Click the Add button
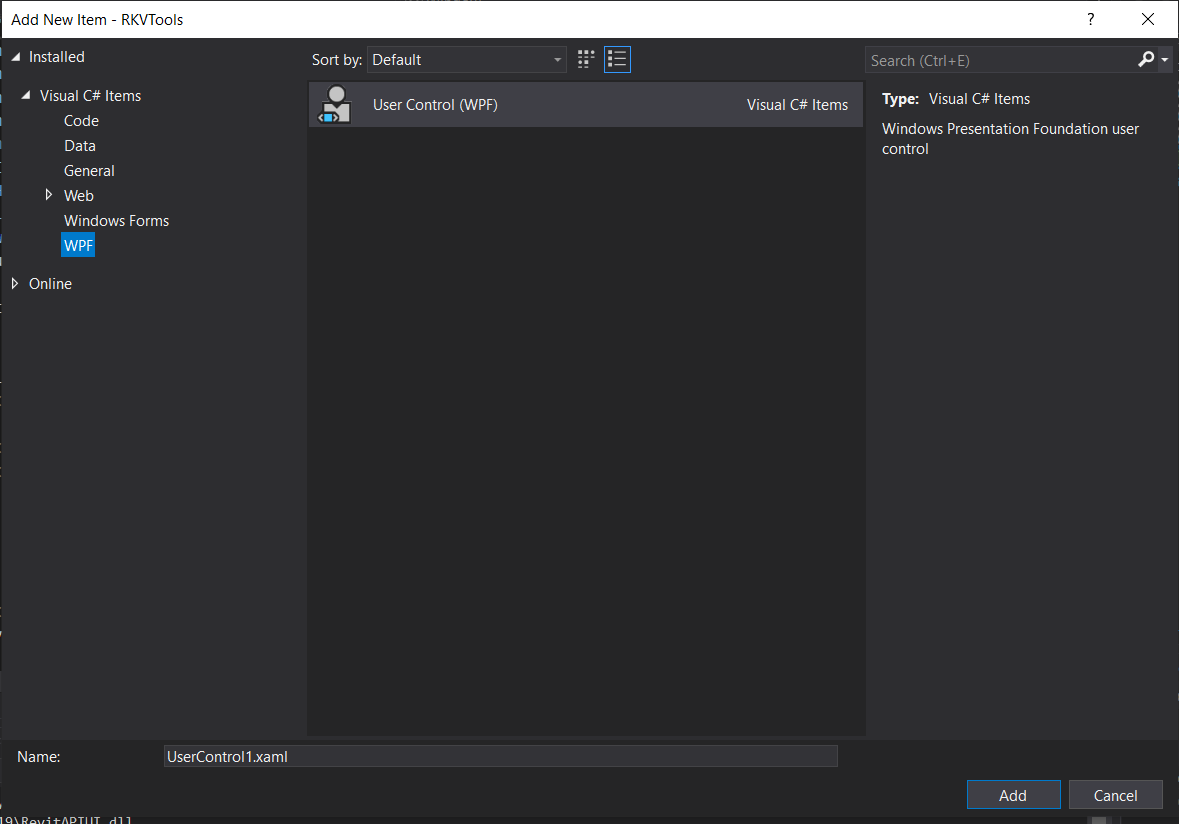This screenshot has height=824, width=1179. tap(1013, 794)
